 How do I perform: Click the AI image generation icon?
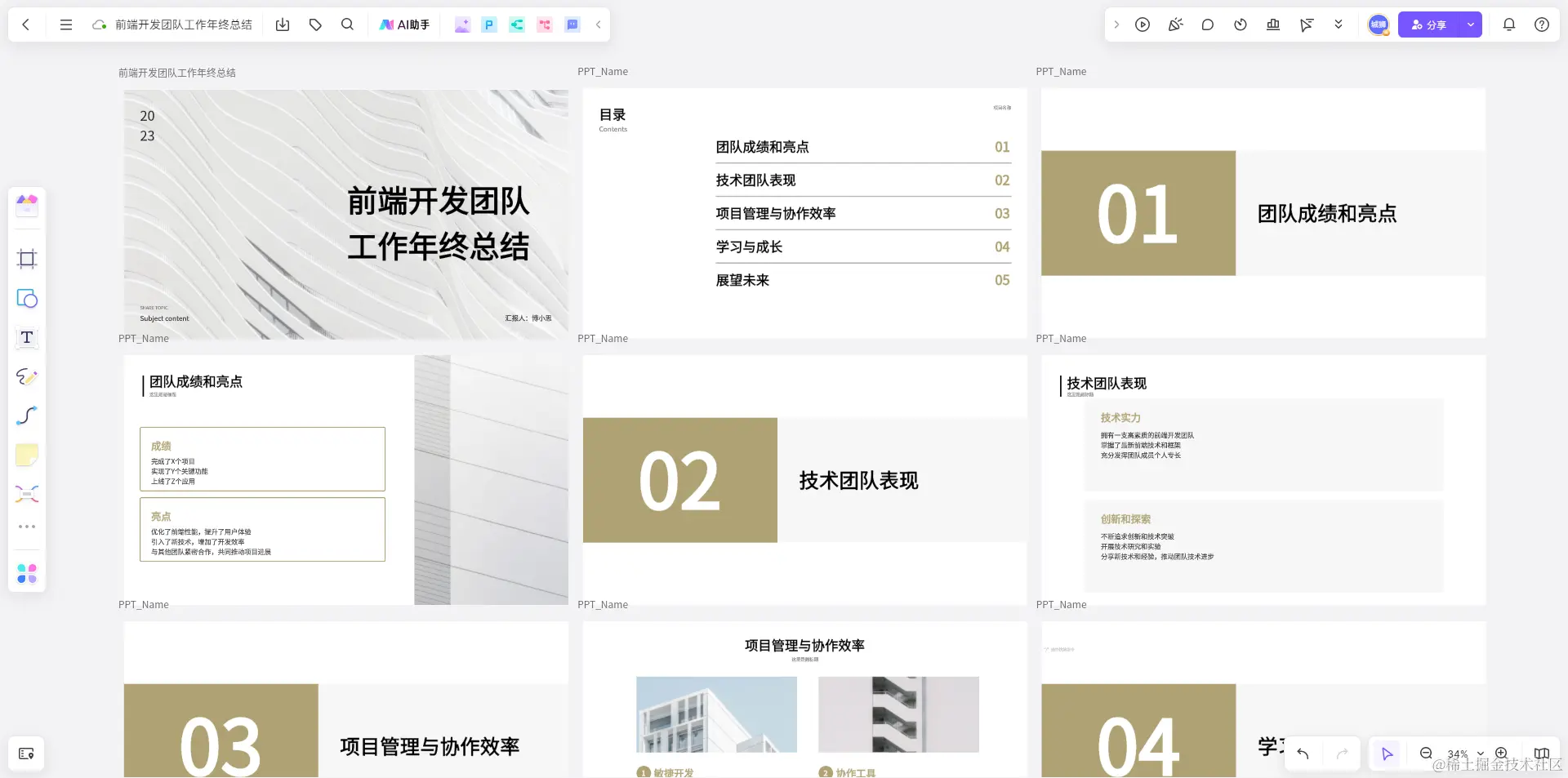(x=462, y=24)
